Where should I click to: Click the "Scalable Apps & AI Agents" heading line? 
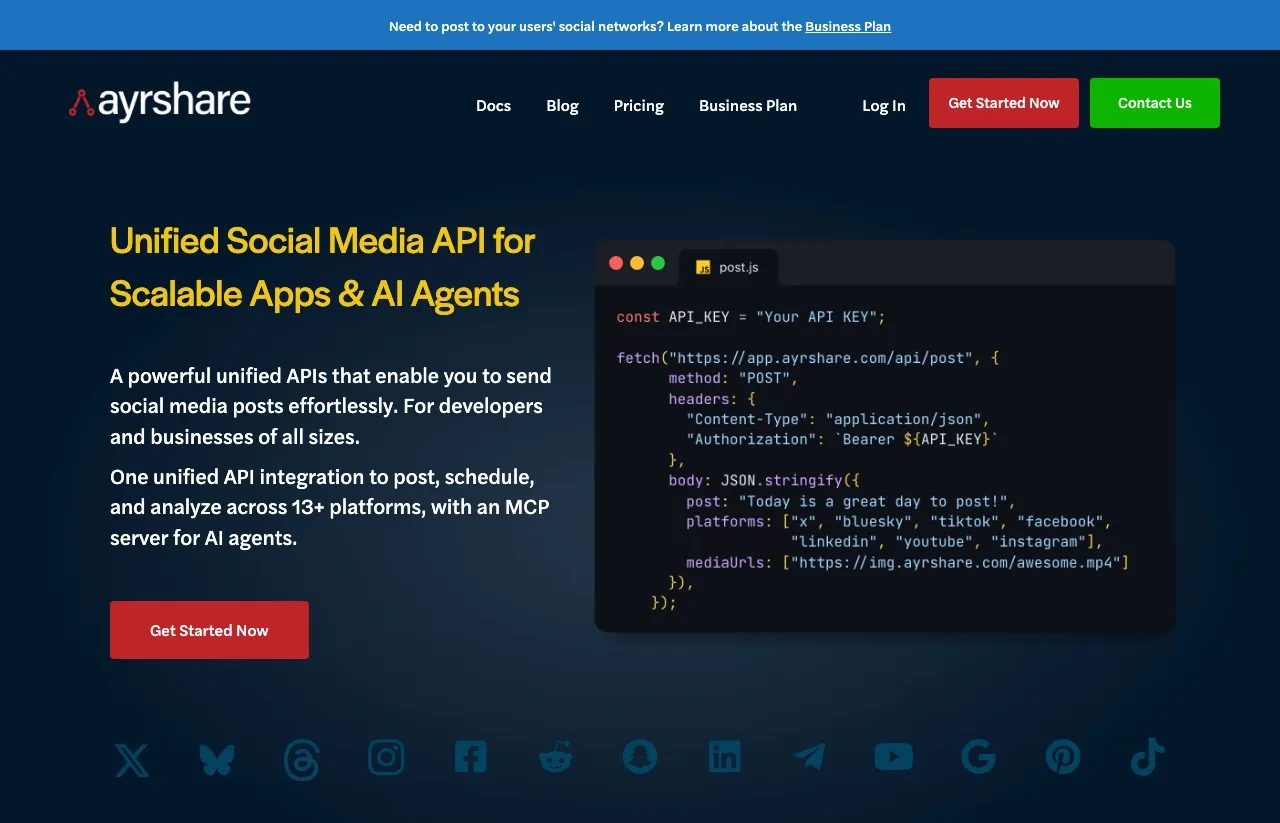tap(314, 294)
